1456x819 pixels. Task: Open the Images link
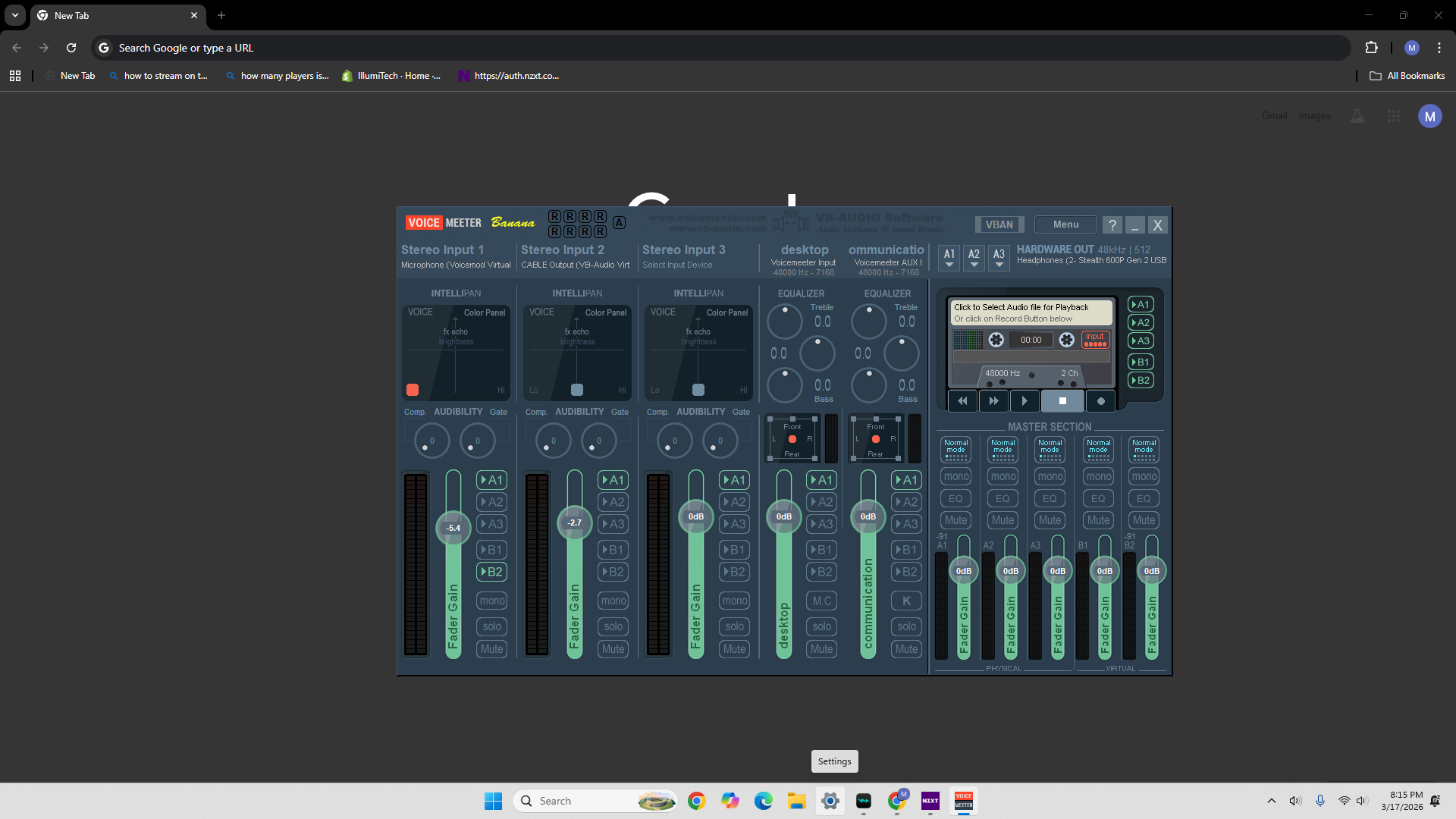pyautogui.click(x=1314, y=116)
